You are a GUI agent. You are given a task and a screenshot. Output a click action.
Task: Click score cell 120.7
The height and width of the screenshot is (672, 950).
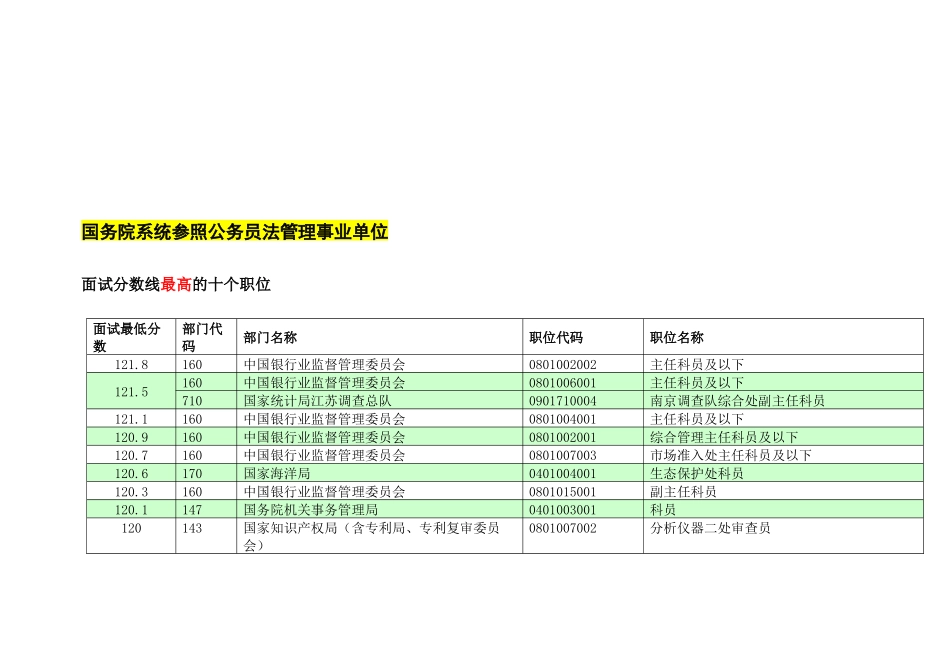[x=131, y=456]
